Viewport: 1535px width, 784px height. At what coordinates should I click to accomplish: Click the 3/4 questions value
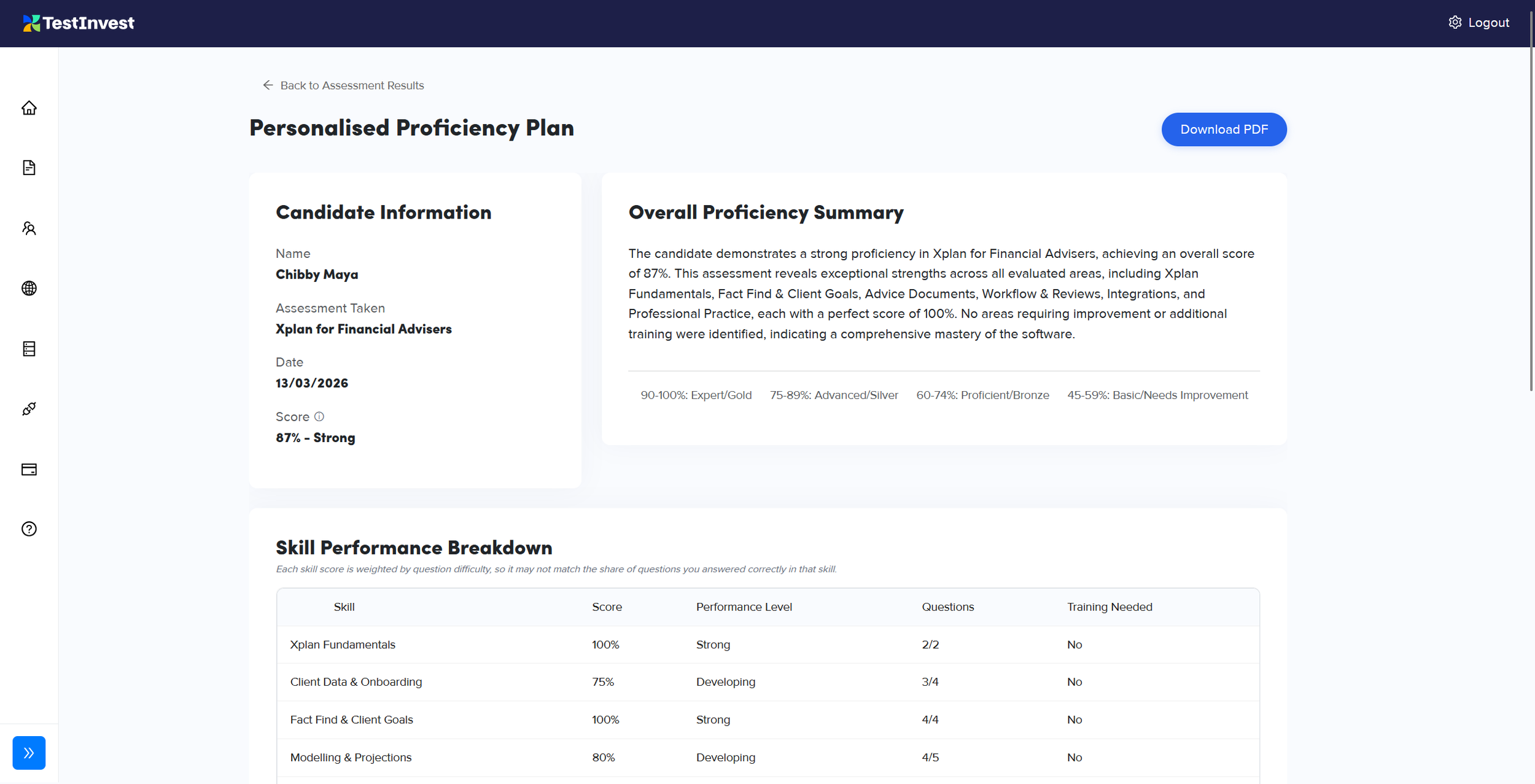(930, 682)
